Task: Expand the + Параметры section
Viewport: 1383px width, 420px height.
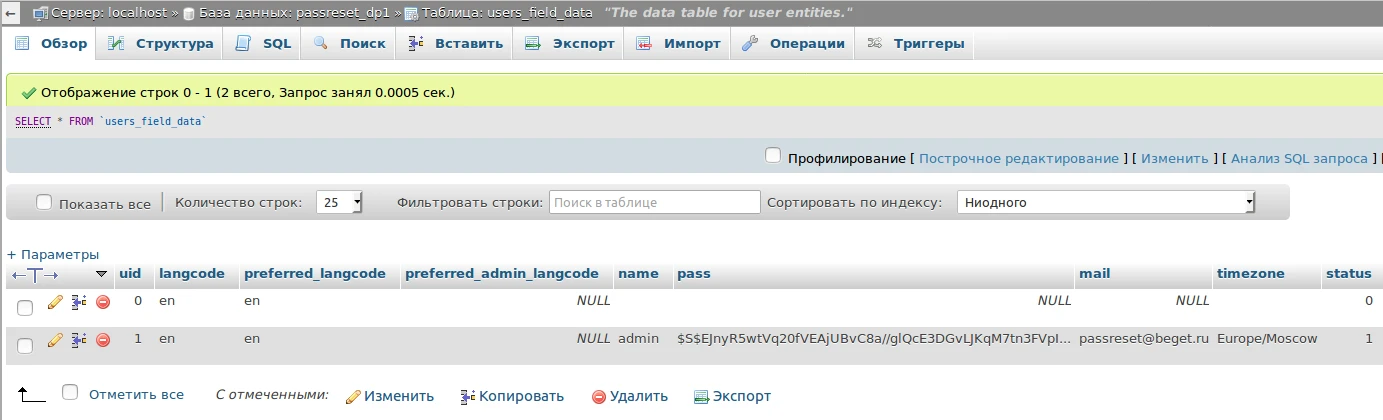Action: 53,254
